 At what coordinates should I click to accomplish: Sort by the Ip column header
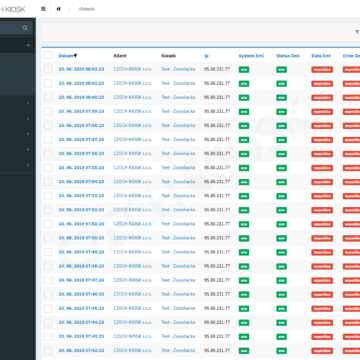coord(206,56)
